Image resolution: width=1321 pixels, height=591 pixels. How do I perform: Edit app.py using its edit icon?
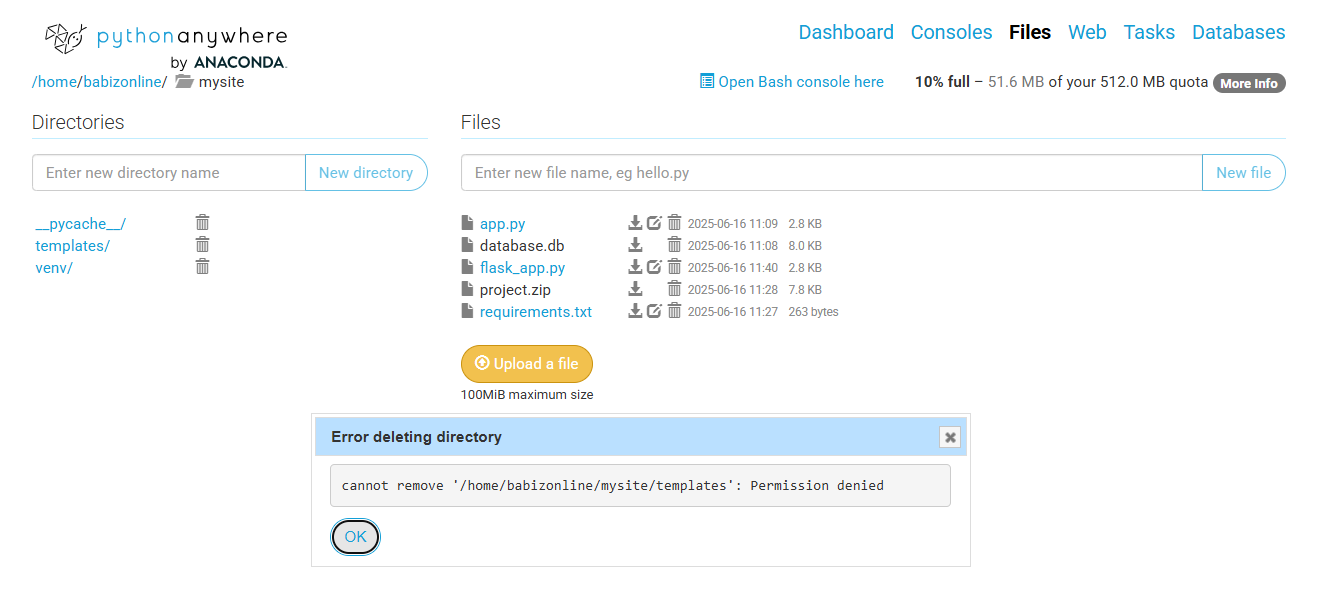(x=654, y=223)
